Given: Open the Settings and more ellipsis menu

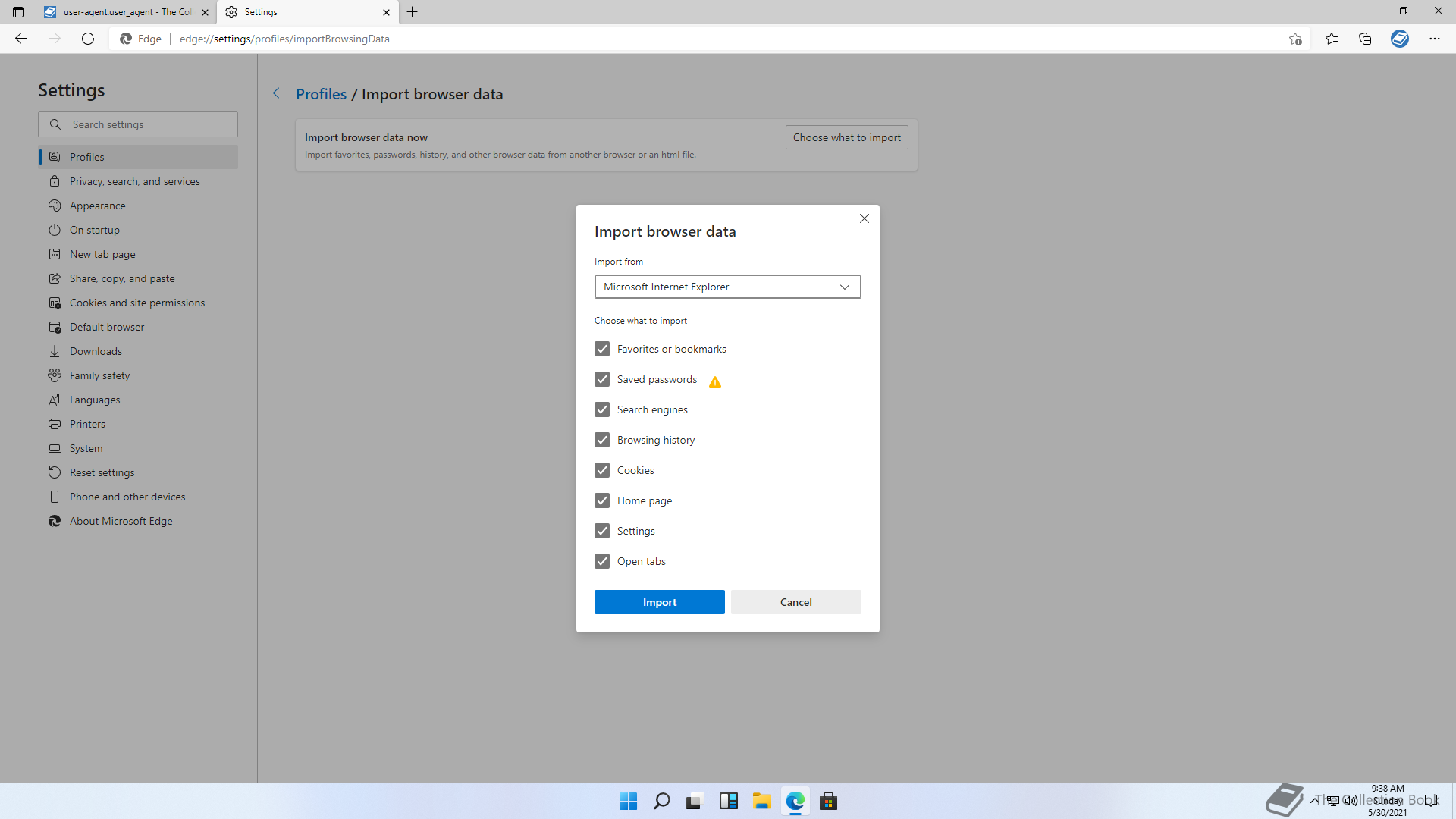Looking at the screenshot, I should 1435,39.
